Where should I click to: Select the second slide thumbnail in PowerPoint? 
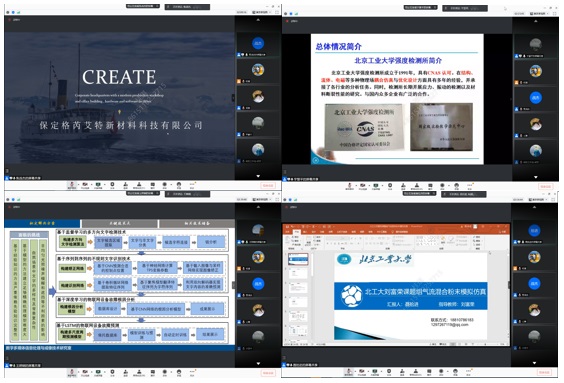coord(299,273)
